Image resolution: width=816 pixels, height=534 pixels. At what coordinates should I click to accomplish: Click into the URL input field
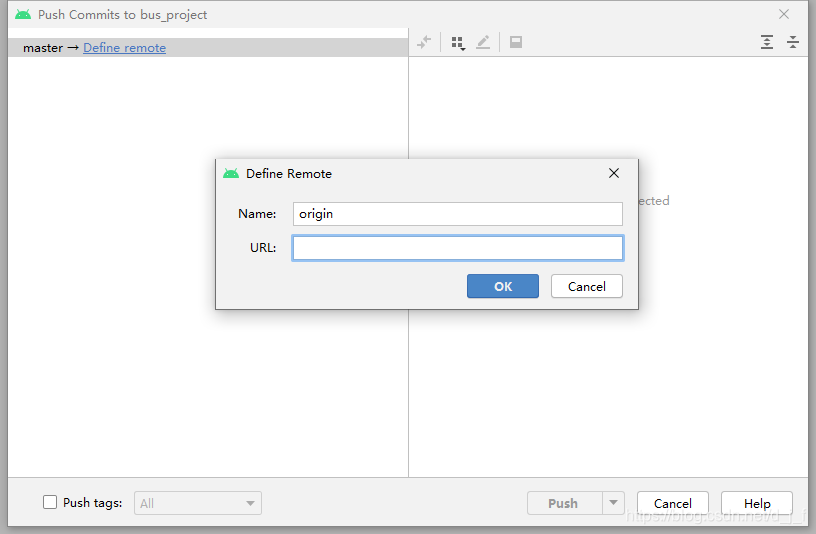pos(457,248)
